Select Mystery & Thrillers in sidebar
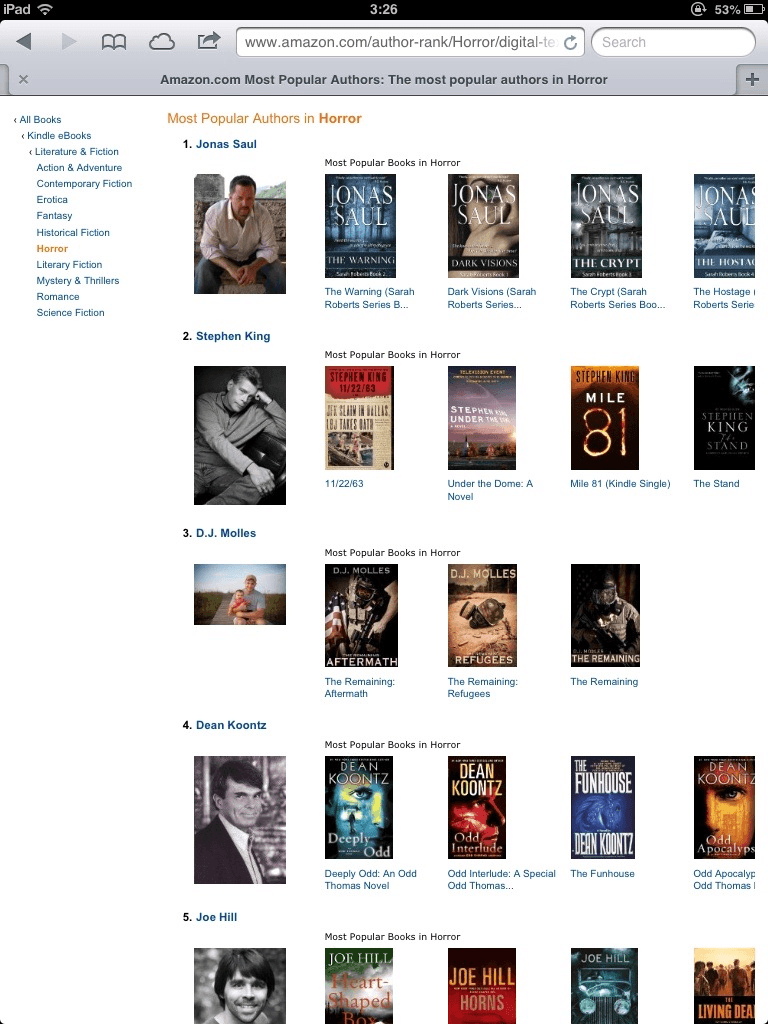 pos(78,281)
